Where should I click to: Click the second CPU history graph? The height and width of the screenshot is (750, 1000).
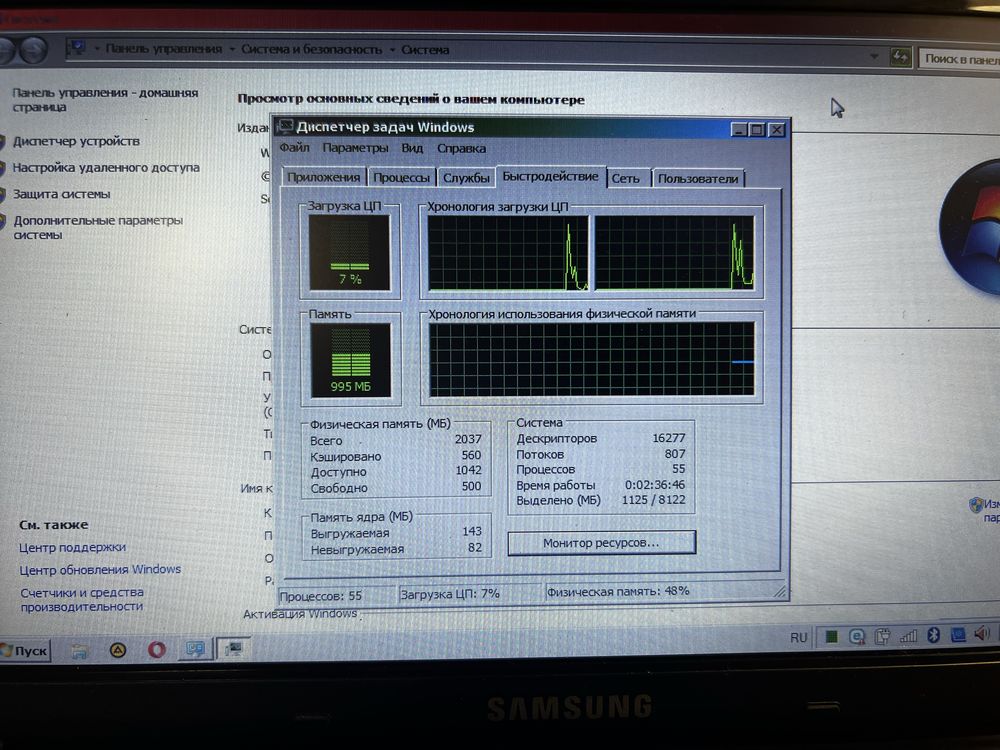[x=674, y=253]
